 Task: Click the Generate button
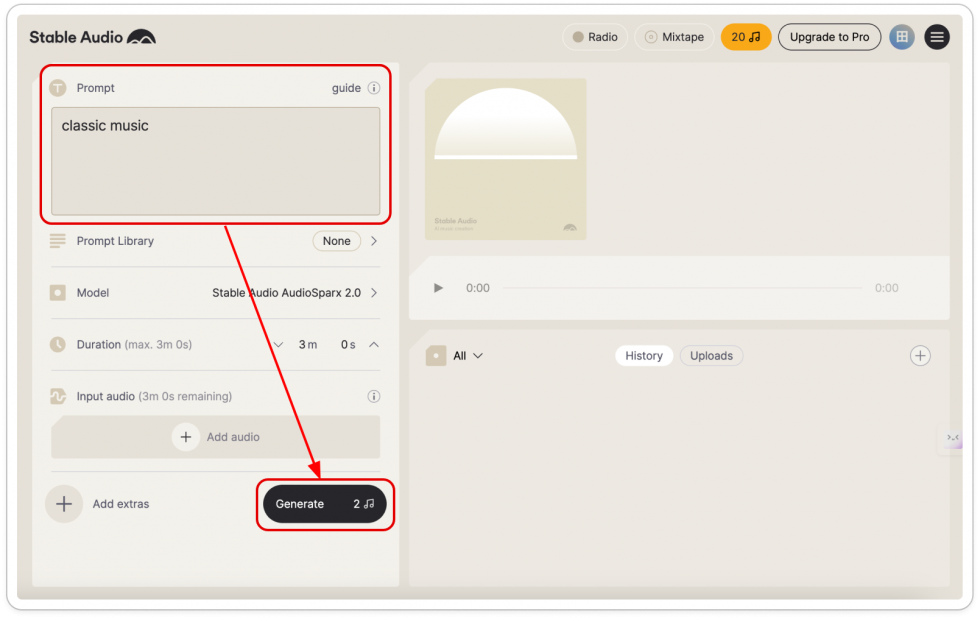(325, 504)
